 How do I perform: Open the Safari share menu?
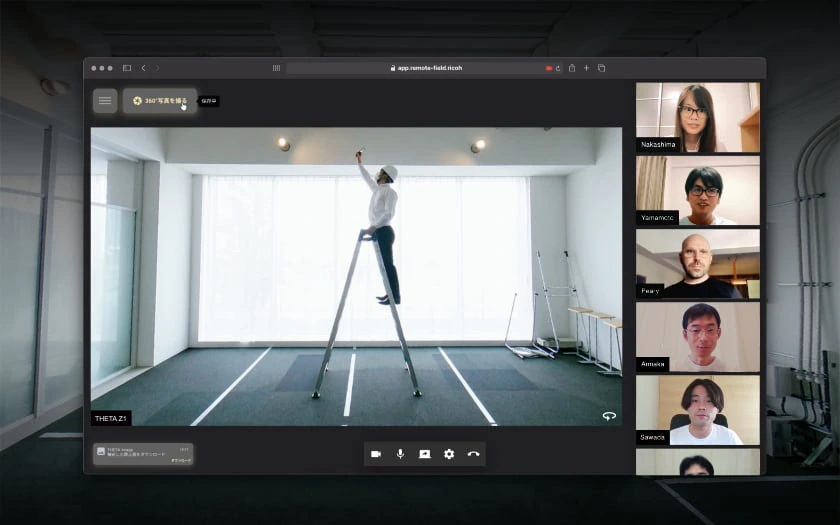(572, 68)
